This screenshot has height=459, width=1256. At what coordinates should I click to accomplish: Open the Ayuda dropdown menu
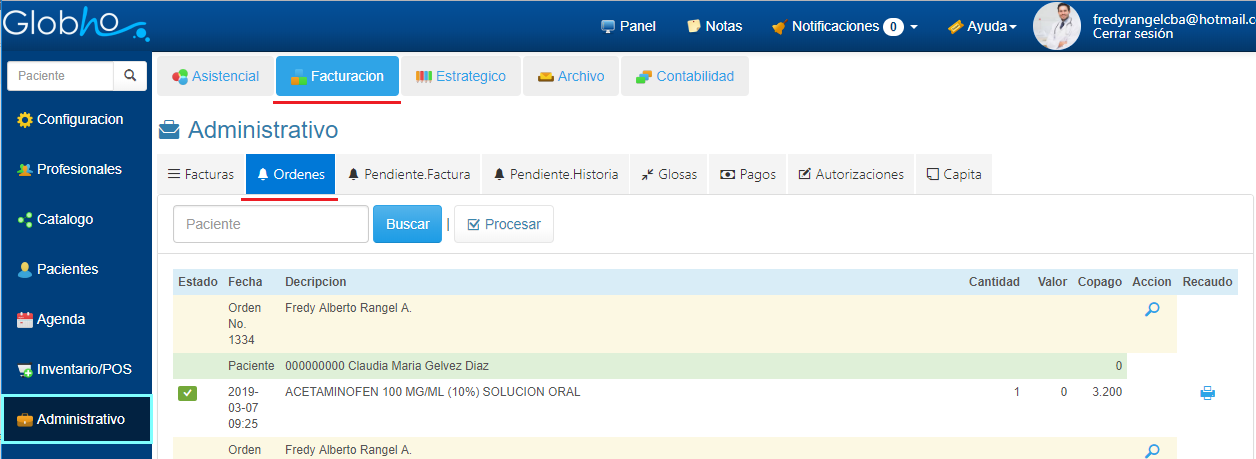981,26
